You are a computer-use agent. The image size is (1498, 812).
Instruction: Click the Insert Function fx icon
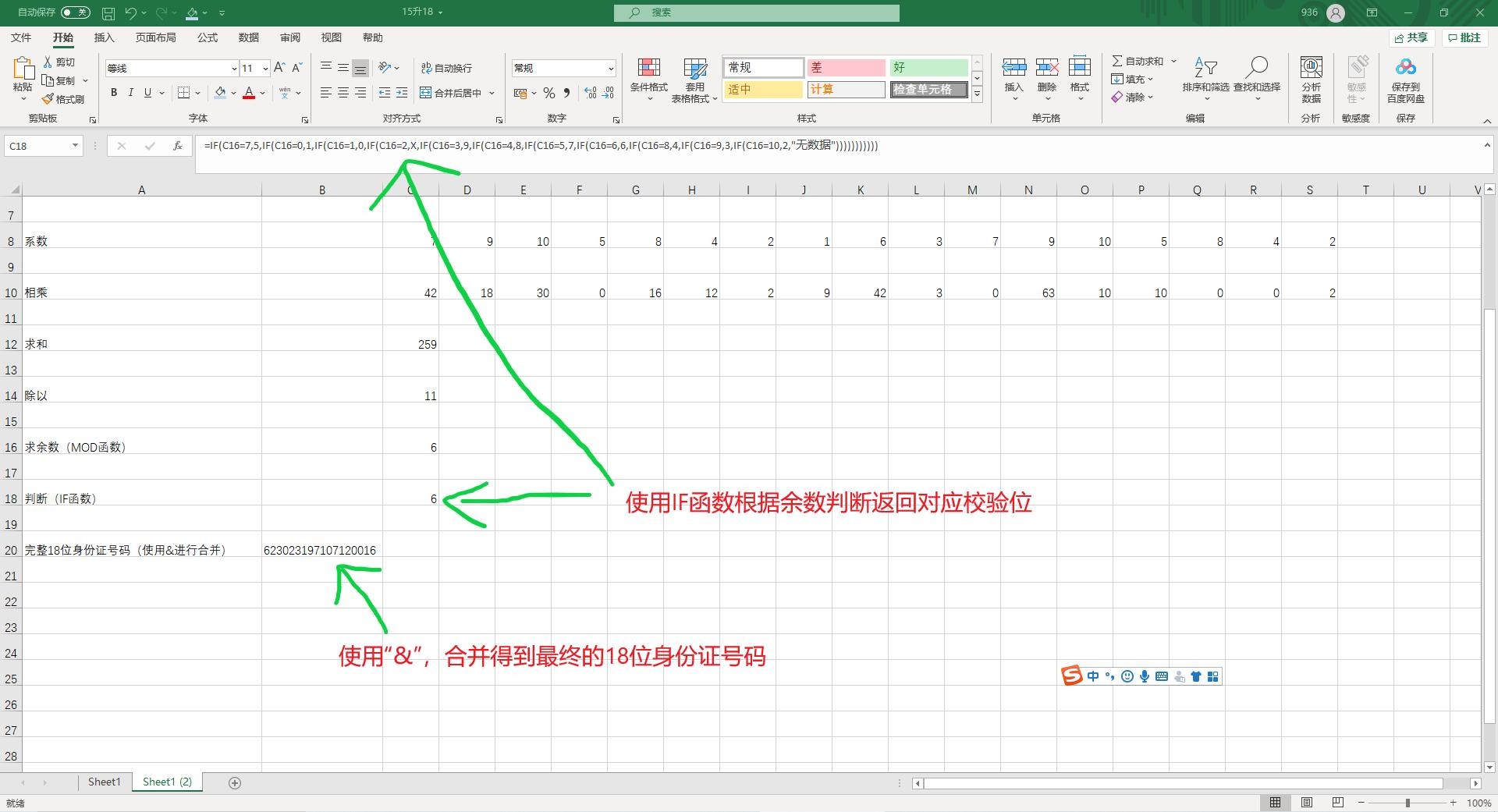point(178,146)
